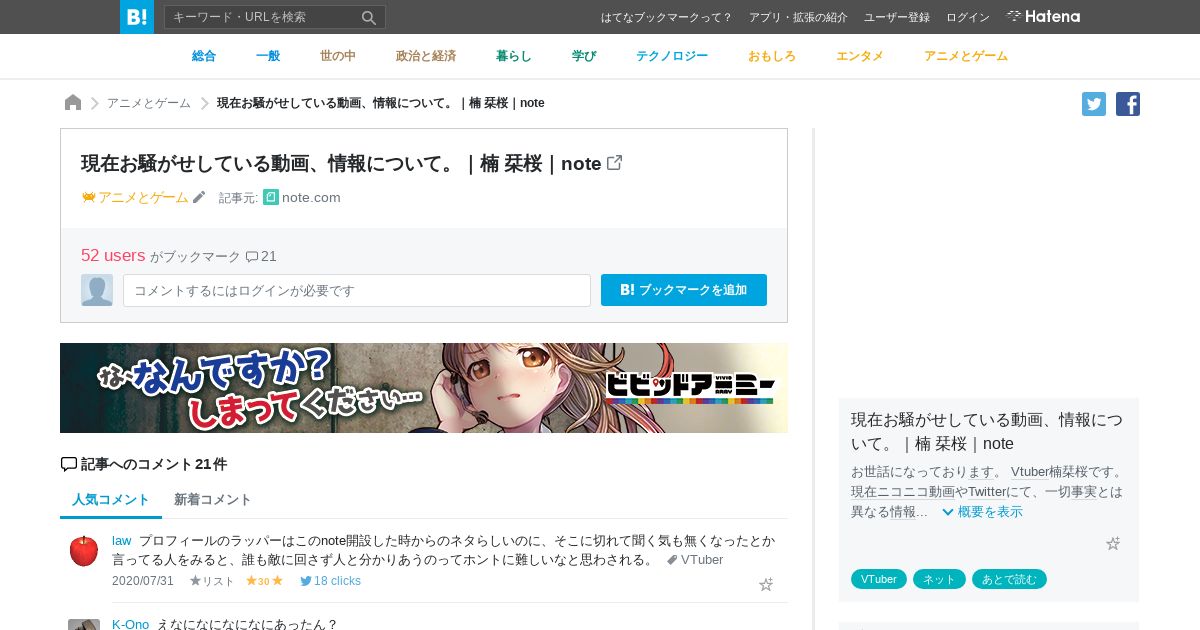
Task: Add star to law's comment
Action: (x=766, y=585)
